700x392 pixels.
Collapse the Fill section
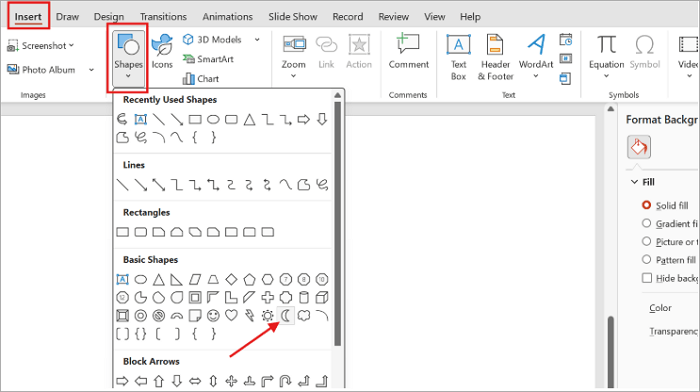click(x=634, y=182)
